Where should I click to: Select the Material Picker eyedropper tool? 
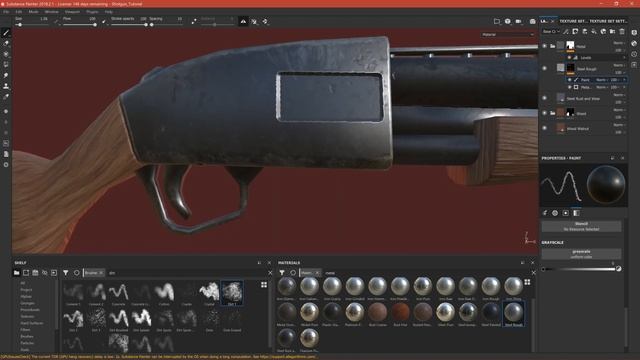pos(6,97)
